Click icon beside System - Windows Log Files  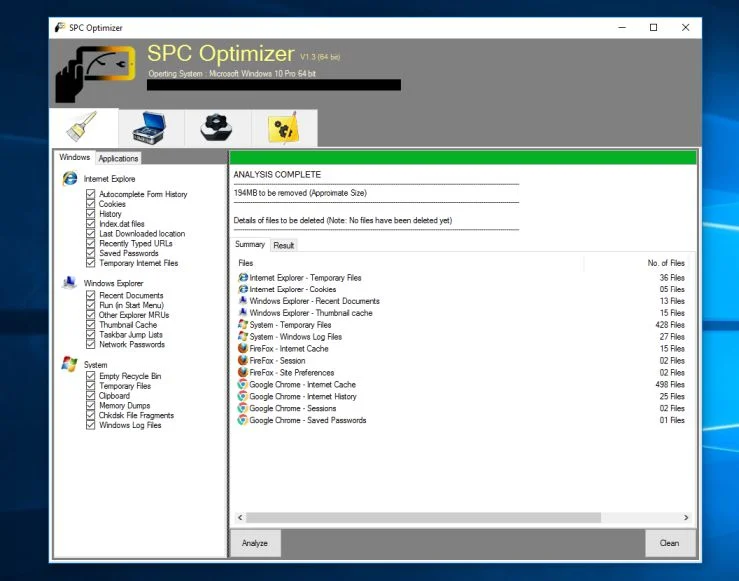pos(243,336)
